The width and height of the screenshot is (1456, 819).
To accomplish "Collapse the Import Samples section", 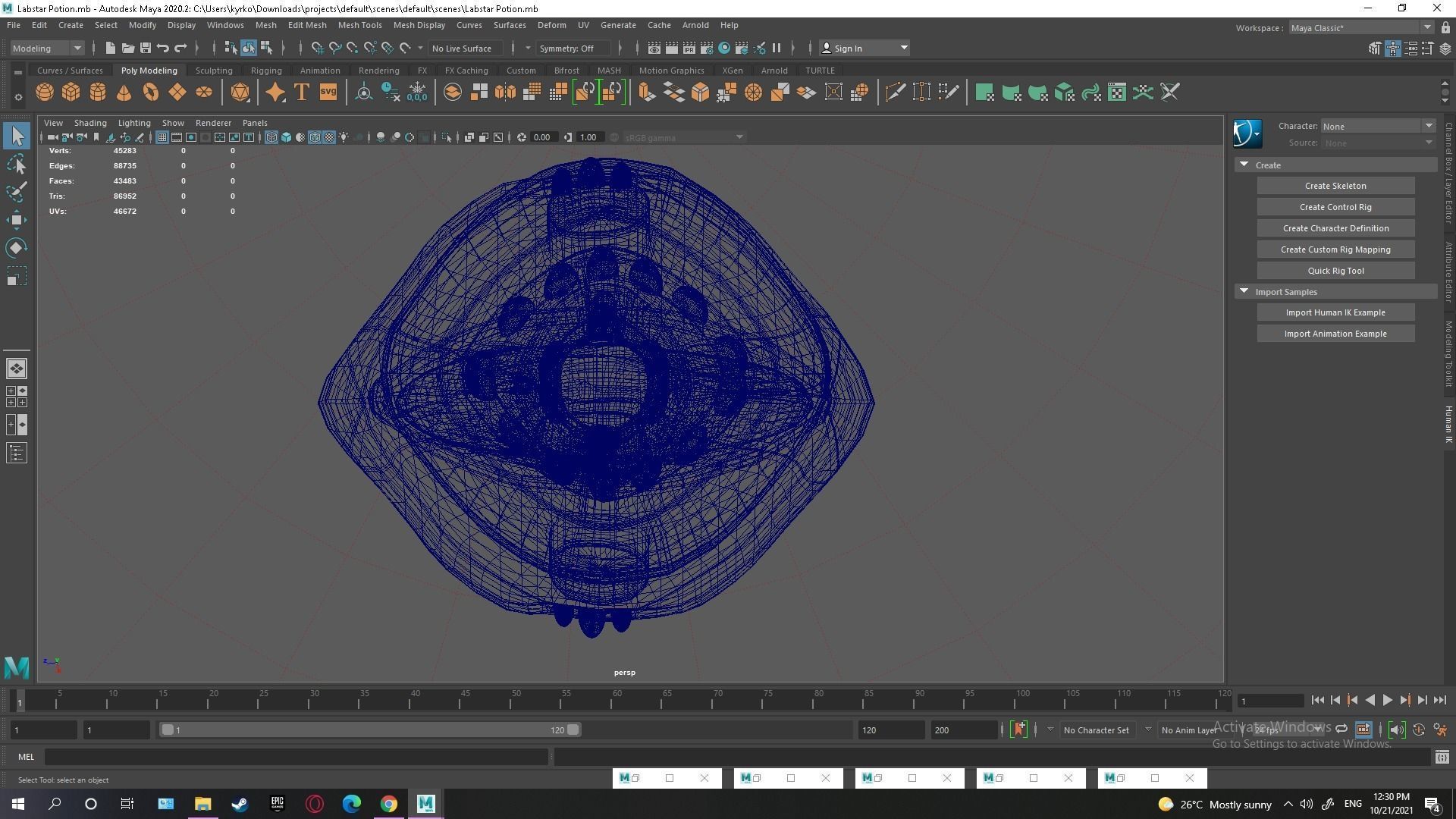I will [x=1244, y=291].
